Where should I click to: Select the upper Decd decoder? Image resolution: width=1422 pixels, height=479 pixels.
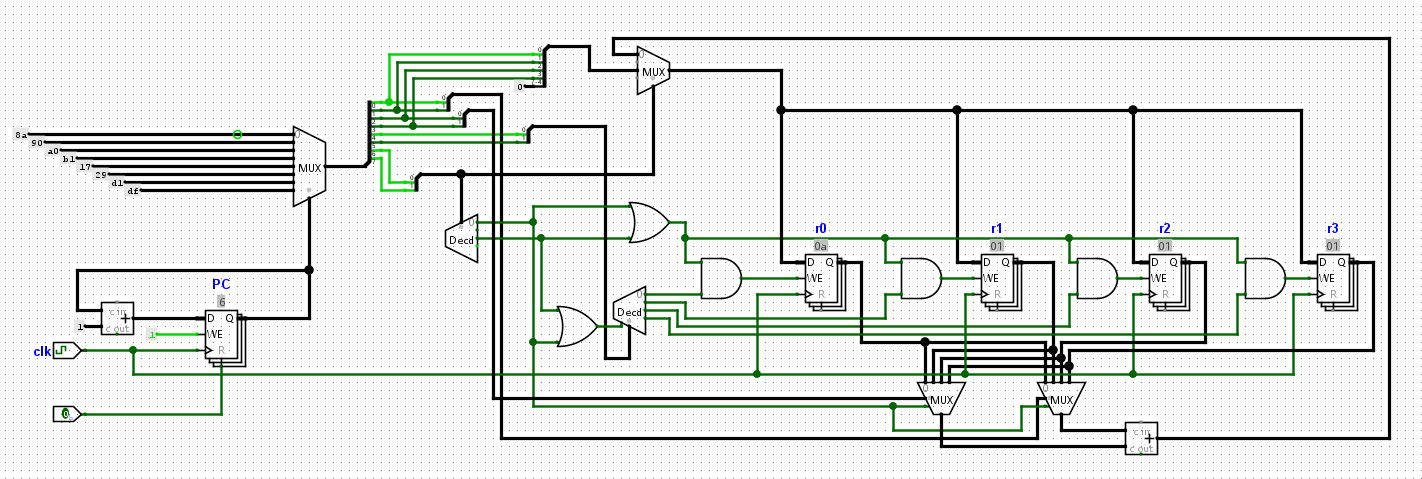coord(461,239)
